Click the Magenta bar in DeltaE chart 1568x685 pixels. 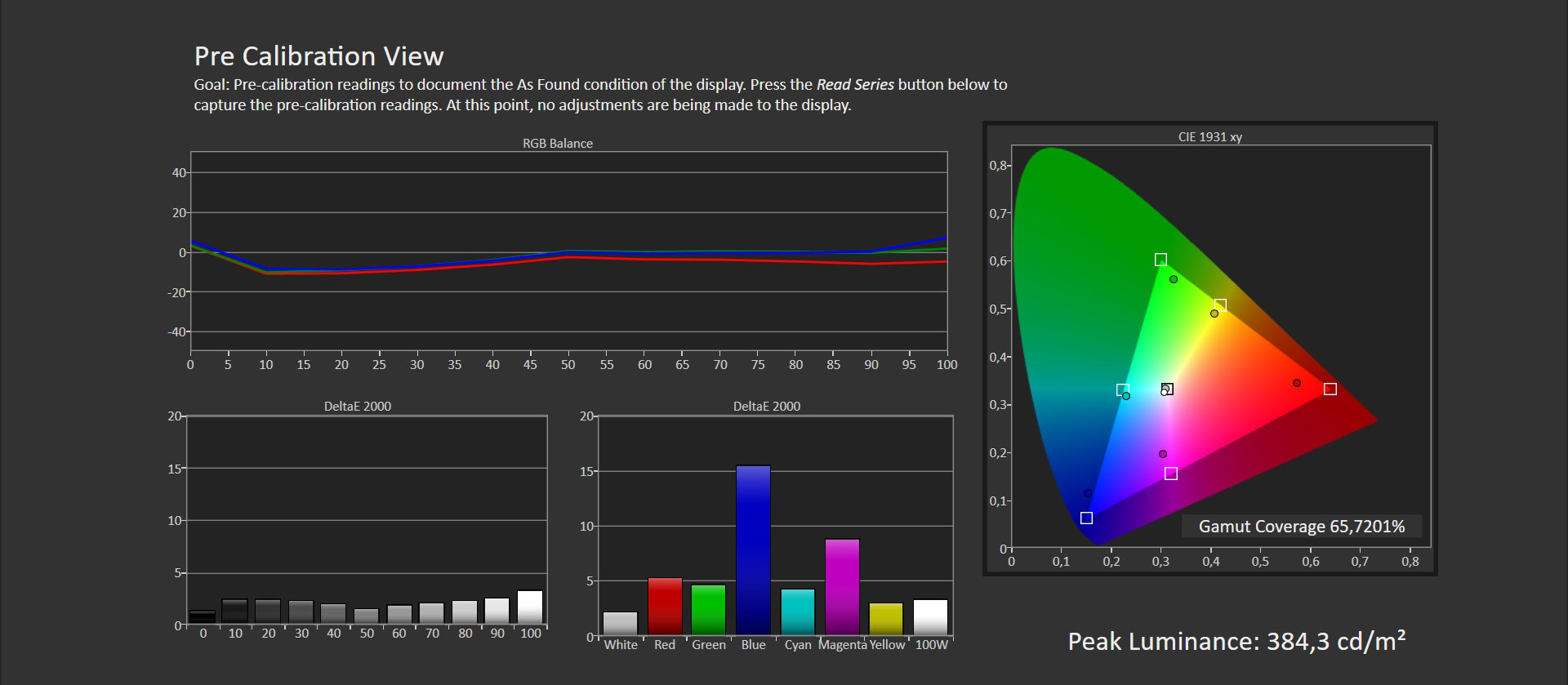842,586
